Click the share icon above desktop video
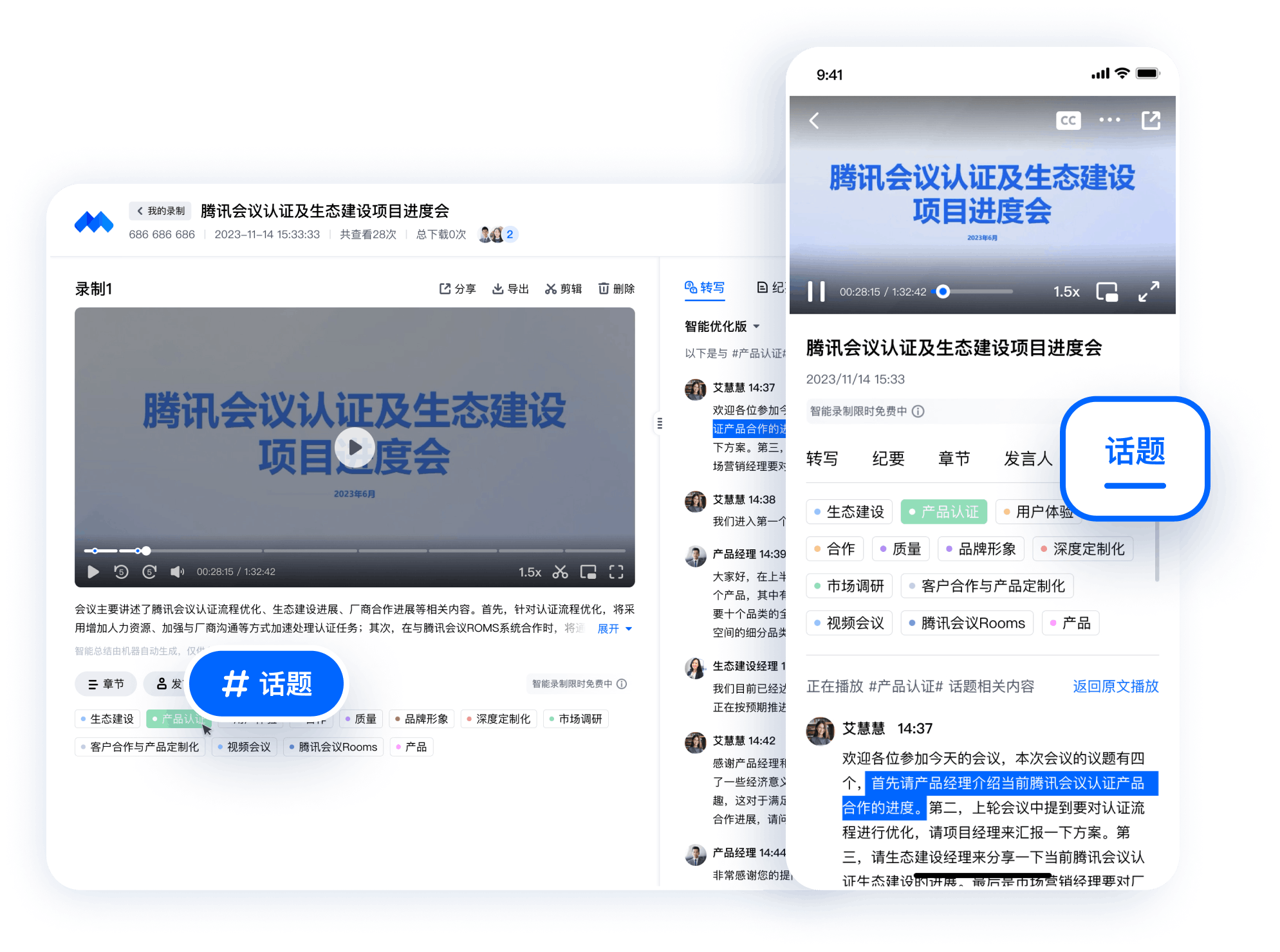 [445, 289]
